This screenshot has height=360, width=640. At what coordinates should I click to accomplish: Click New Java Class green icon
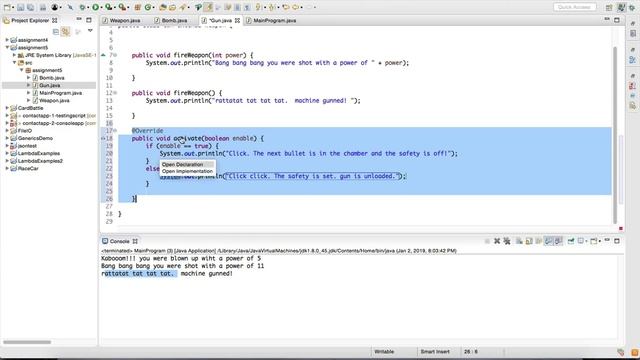[148, 7]
